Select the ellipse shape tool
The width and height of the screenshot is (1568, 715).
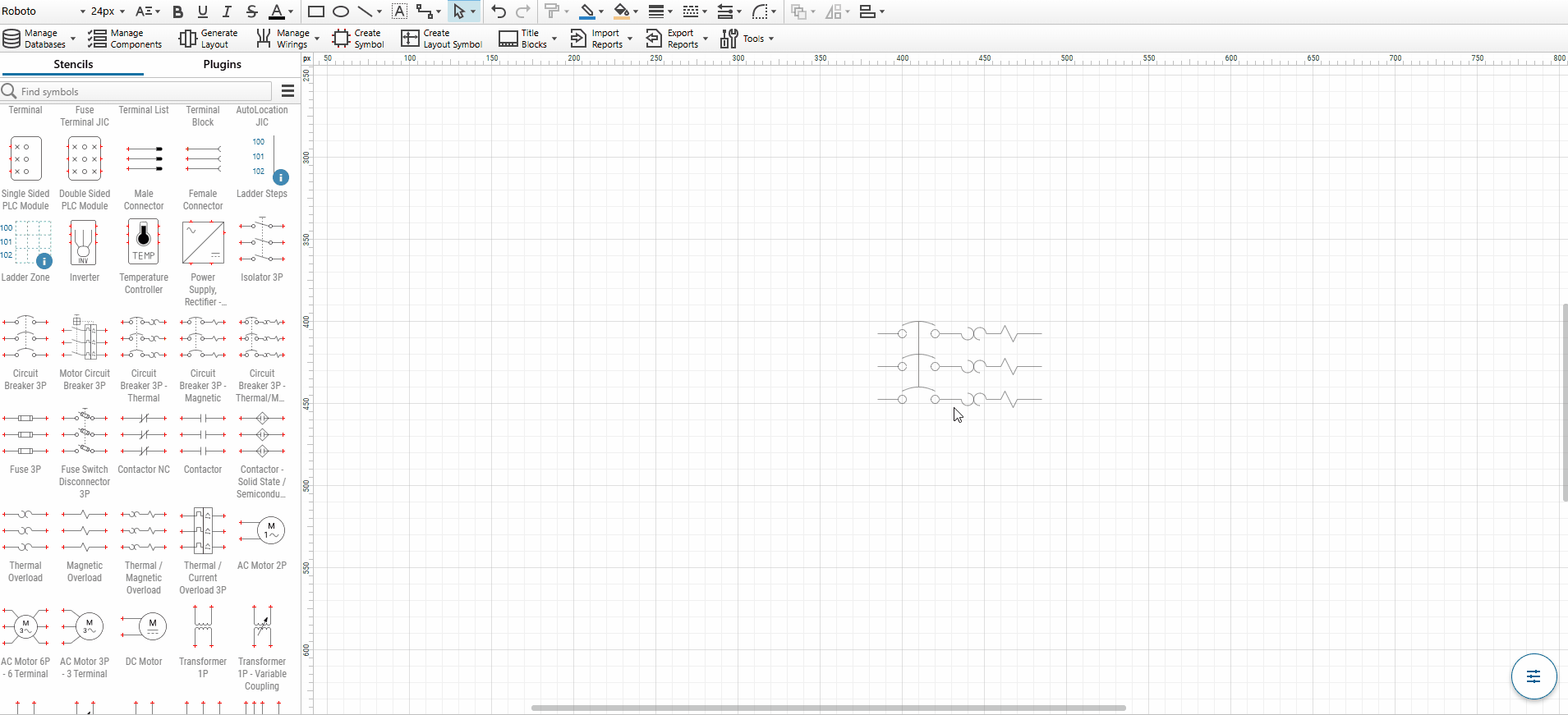[x=341, y=11]
